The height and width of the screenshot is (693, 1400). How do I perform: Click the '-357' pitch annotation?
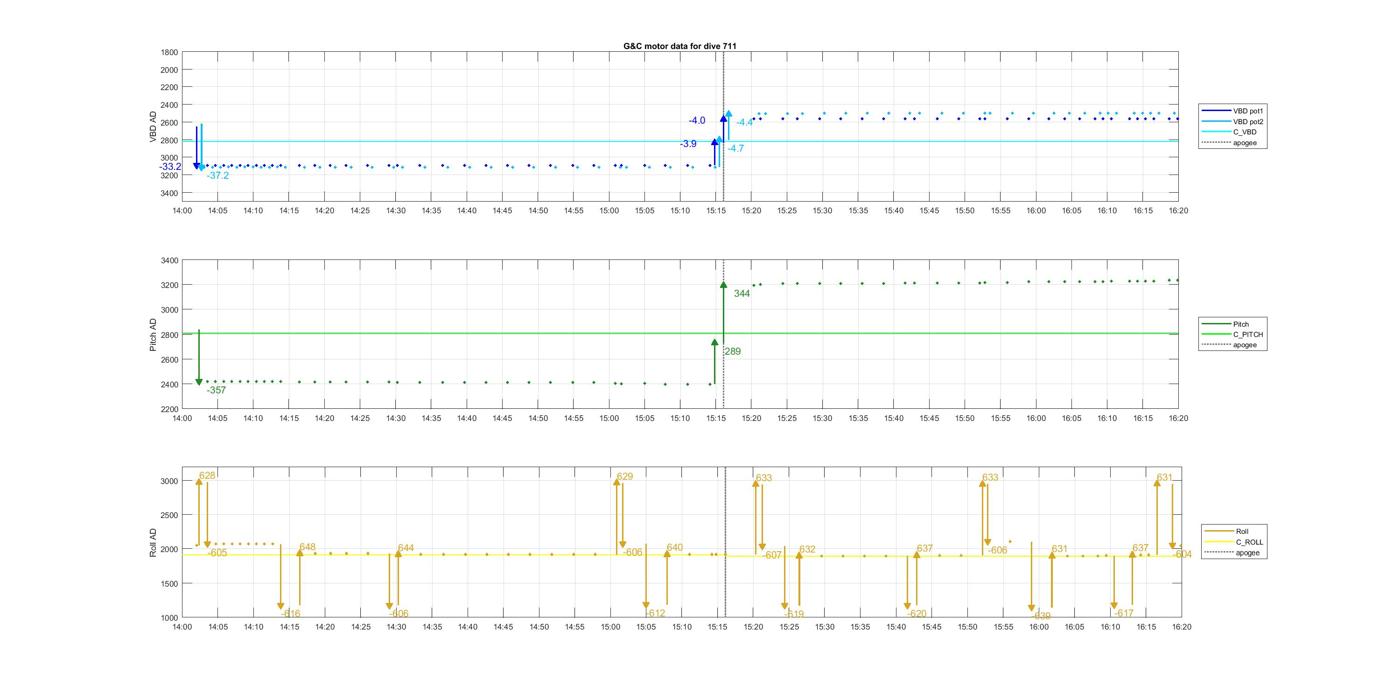click(x=216, y=390)
